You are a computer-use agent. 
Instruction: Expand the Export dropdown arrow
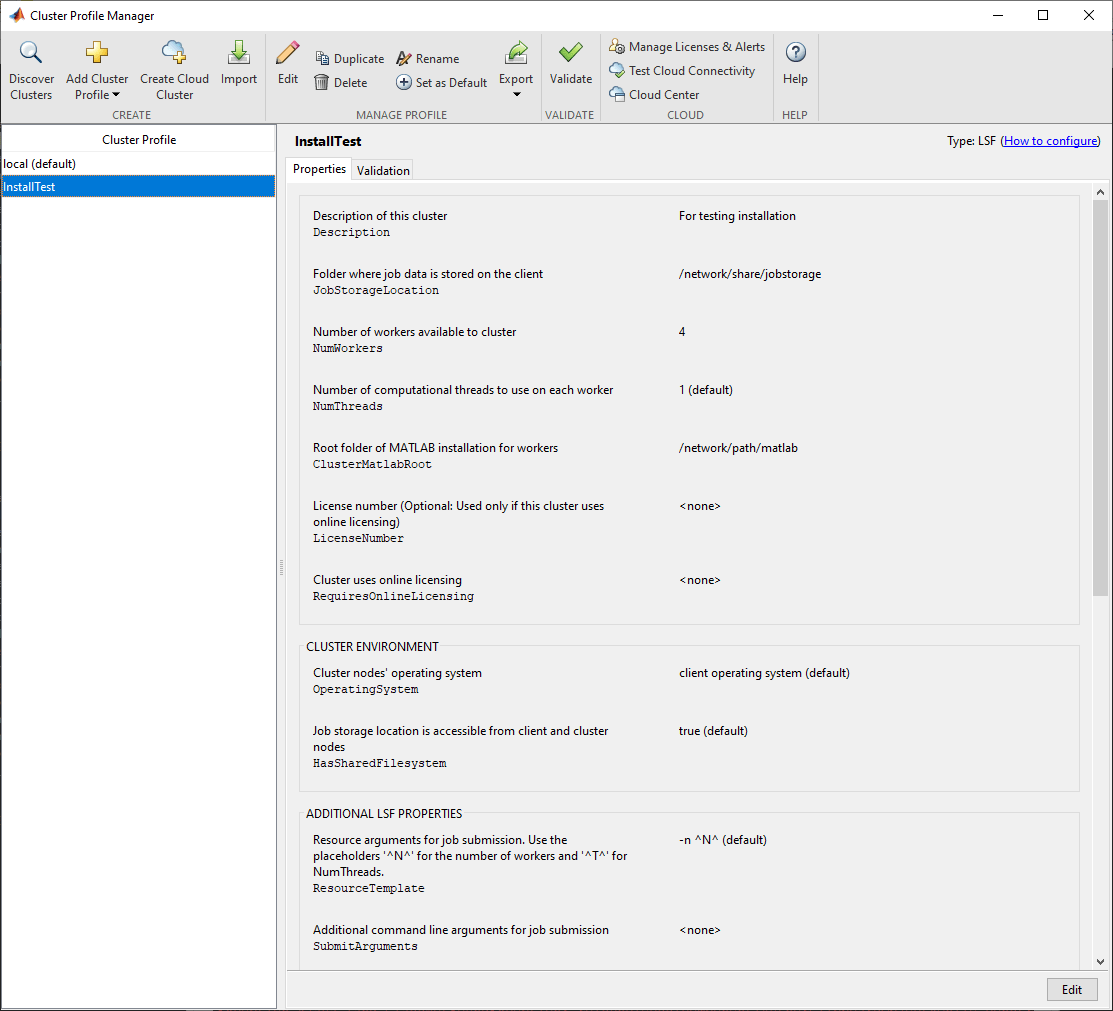point(517,95)
